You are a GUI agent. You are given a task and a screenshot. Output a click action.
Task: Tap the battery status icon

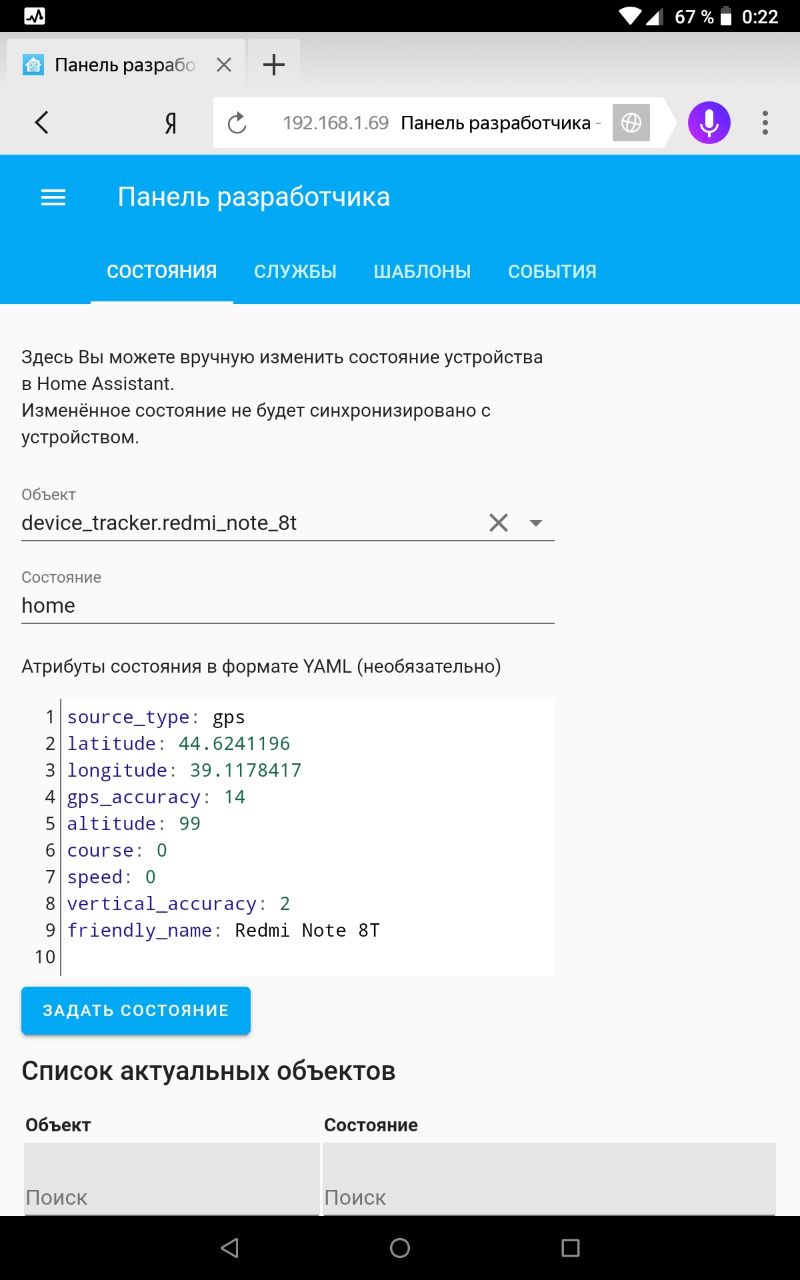click(x=726, y=16)
